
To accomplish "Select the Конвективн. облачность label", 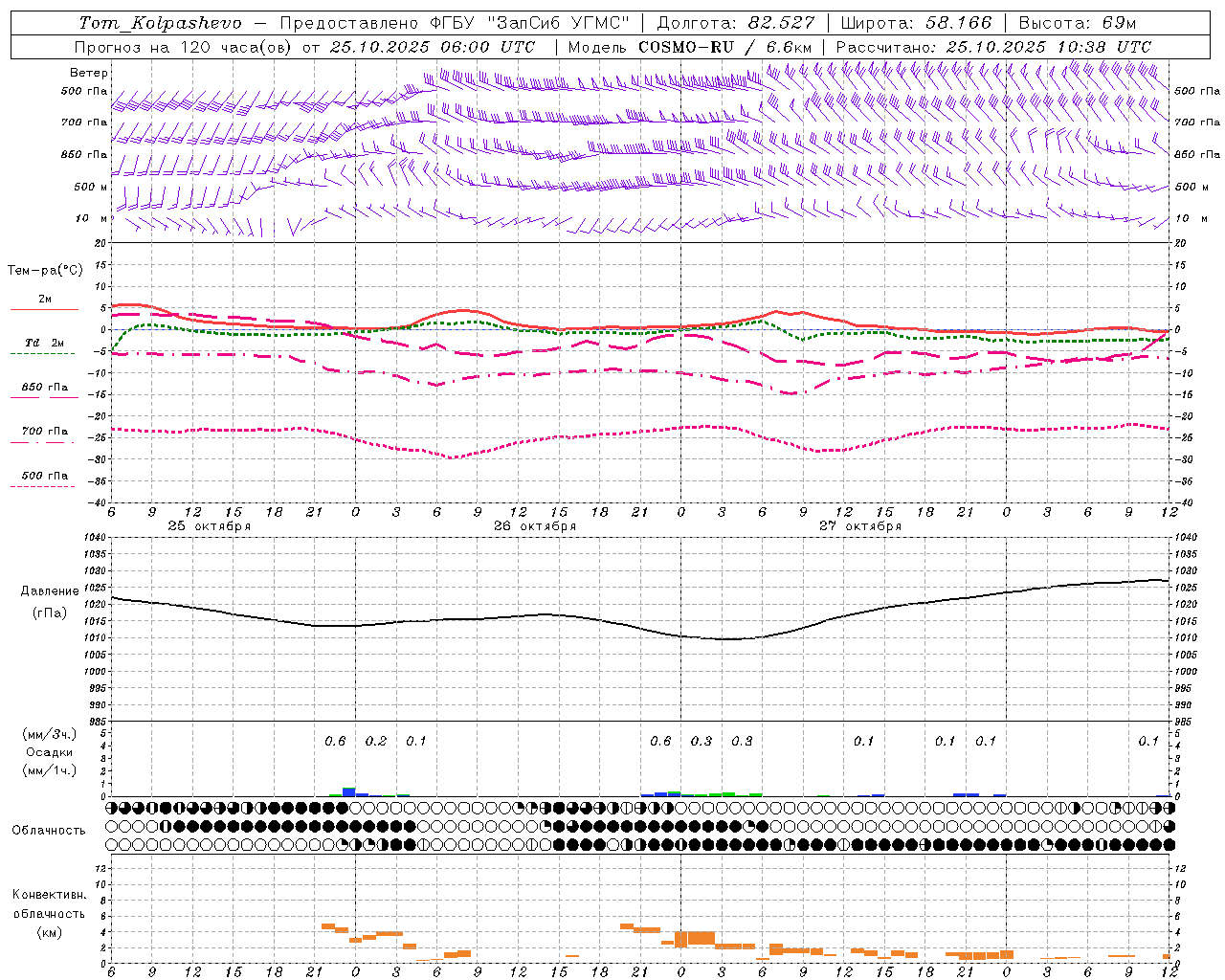I will [50, 904].
